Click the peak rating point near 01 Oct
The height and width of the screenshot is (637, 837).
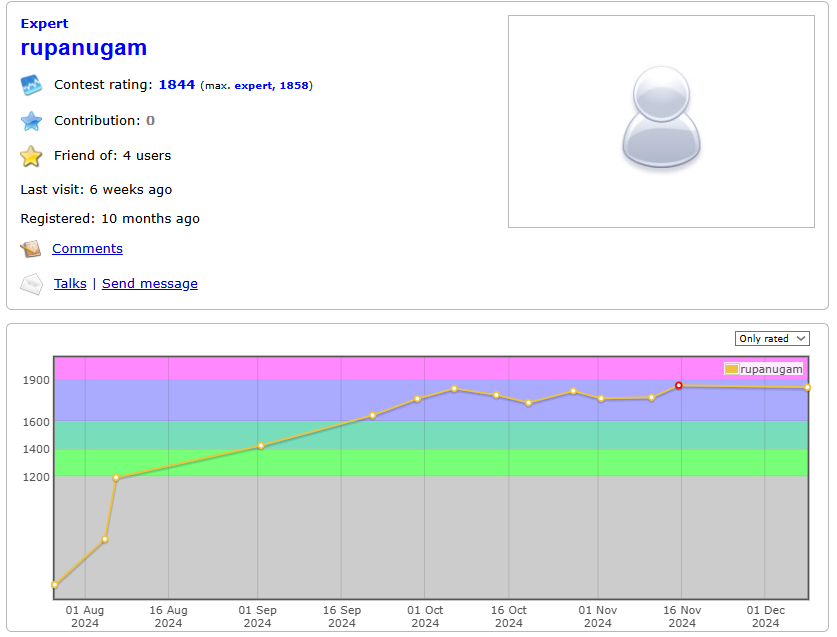[x=453, y=389]
